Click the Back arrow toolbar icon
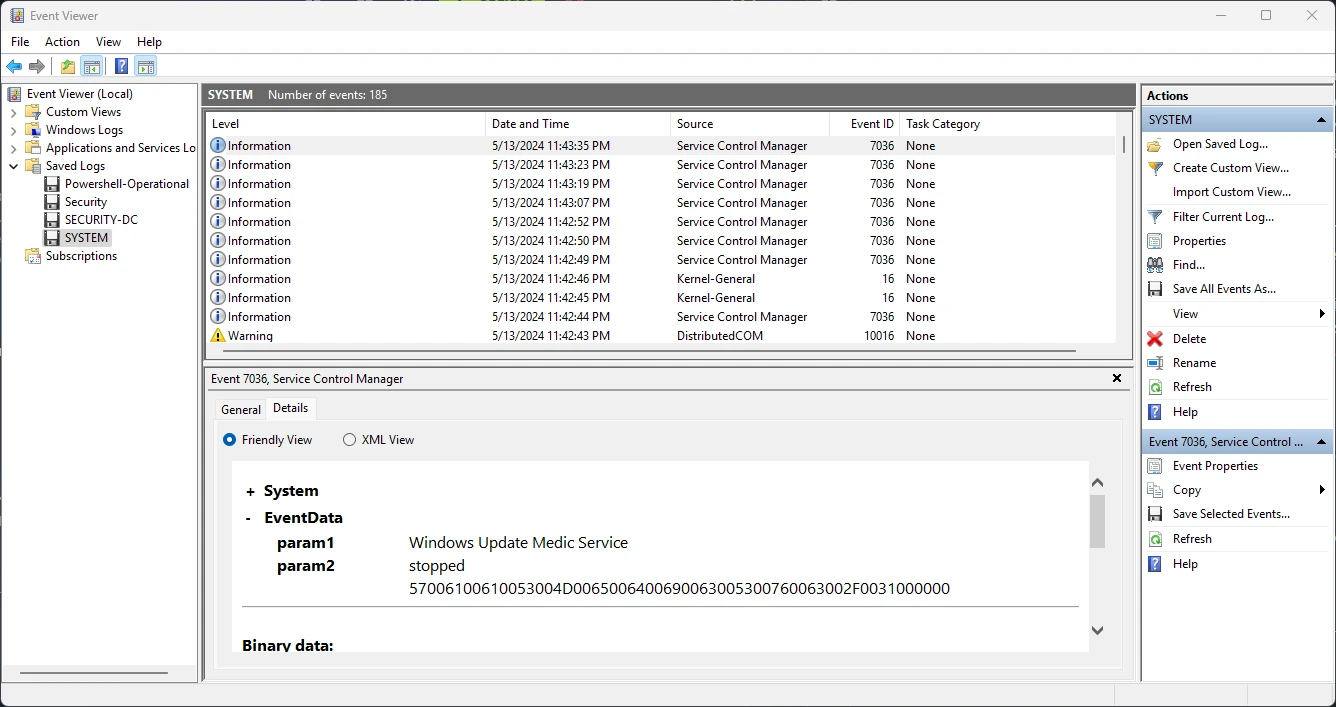This screenshot has height=707, width=1336. (x=14, y=67)
